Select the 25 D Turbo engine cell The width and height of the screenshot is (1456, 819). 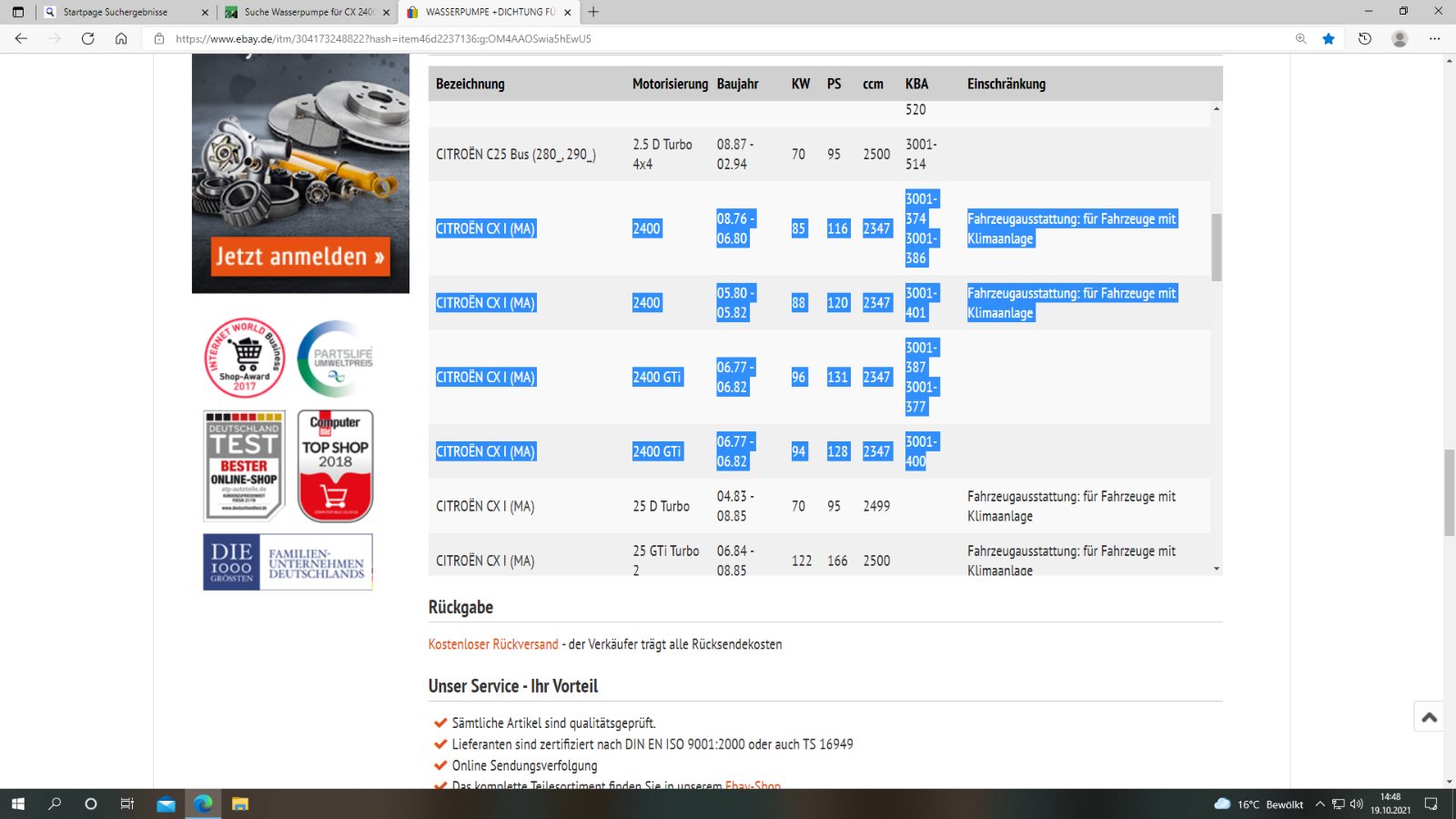(x=662, y=506)
